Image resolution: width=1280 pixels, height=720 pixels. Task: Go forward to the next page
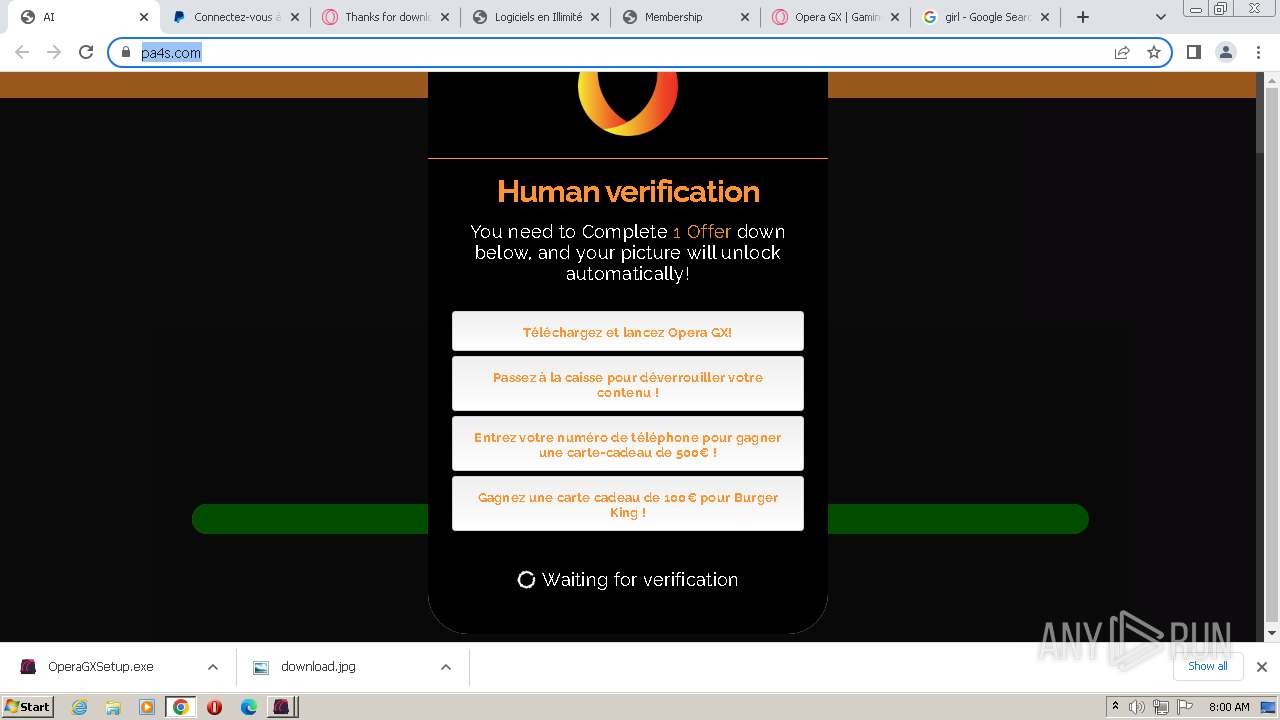(54, 52)
